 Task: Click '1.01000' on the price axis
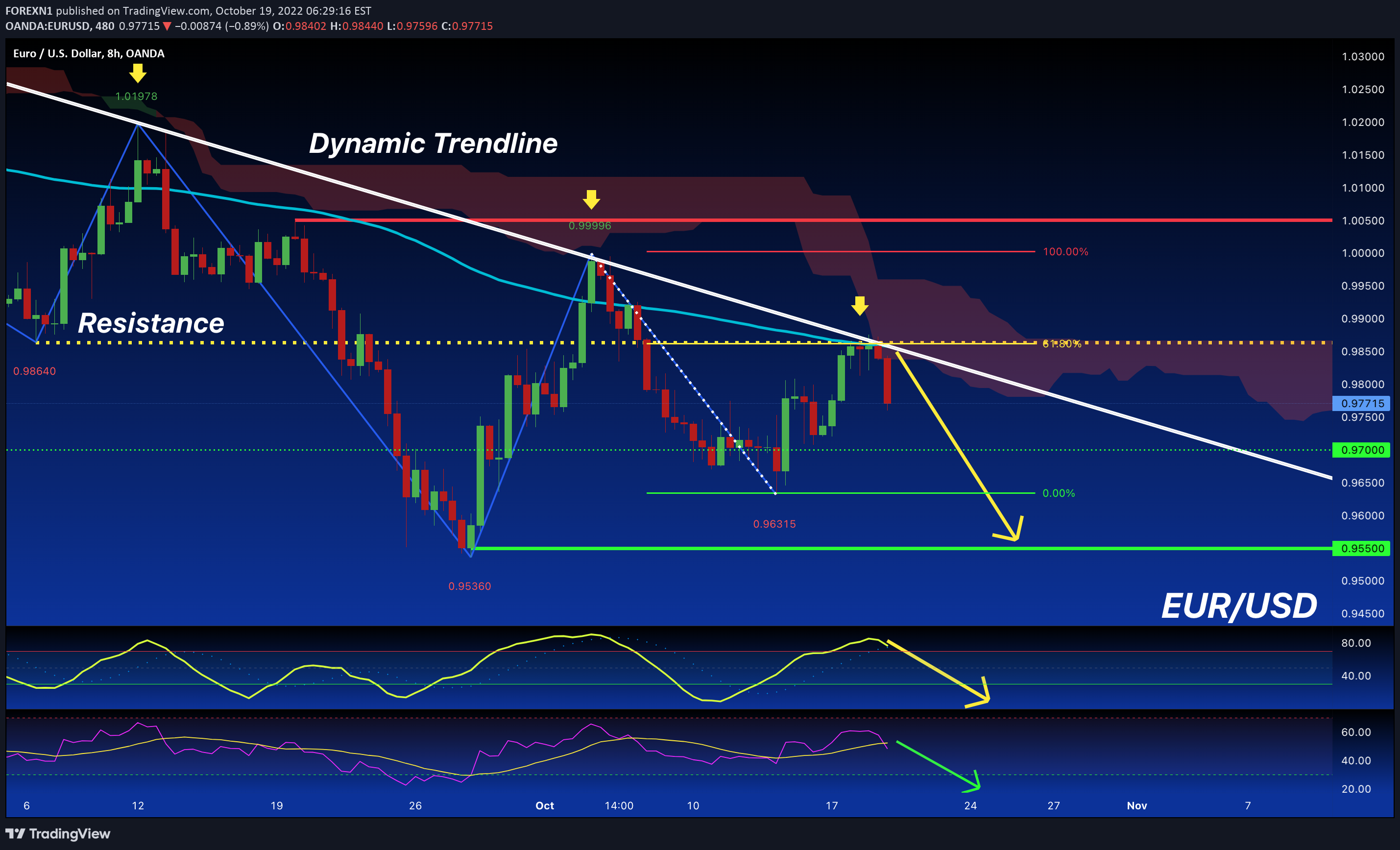pos(1362,188)
